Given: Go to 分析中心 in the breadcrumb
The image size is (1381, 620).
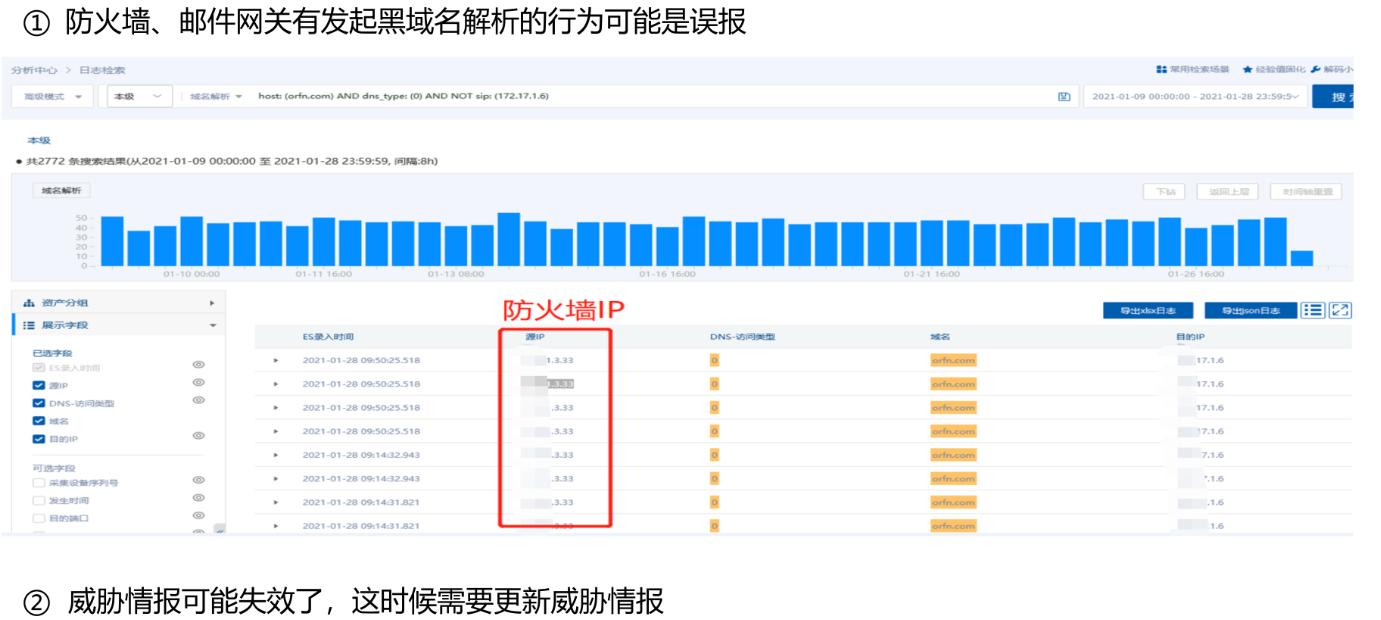Looking at the screenshot, I should (x=34, y=70).
